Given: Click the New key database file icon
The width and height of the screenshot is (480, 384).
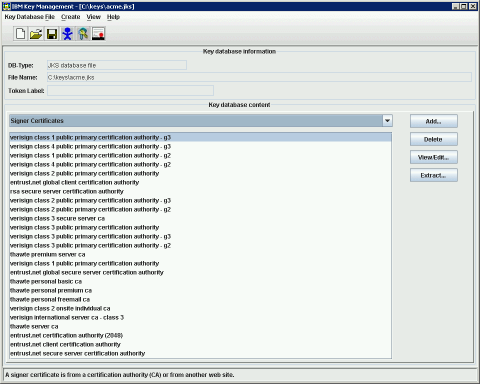Looking at the screenshot, I should (20, 34).
